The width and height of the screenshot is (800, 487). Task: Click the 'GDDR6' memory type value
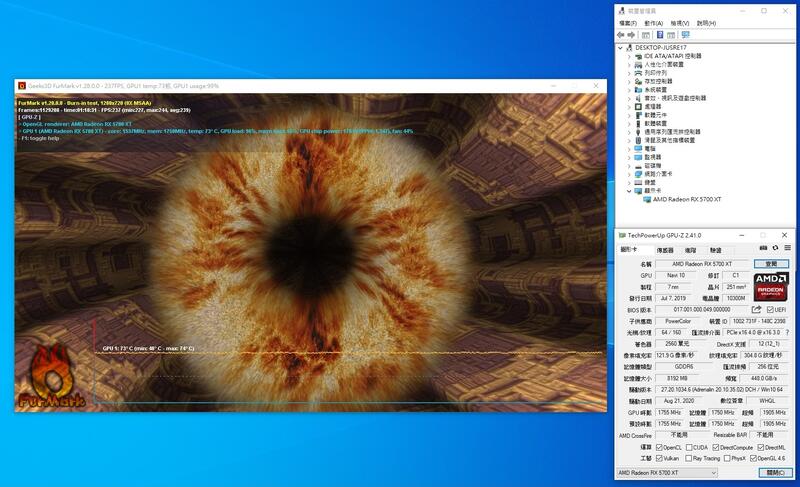pos(684,367)
